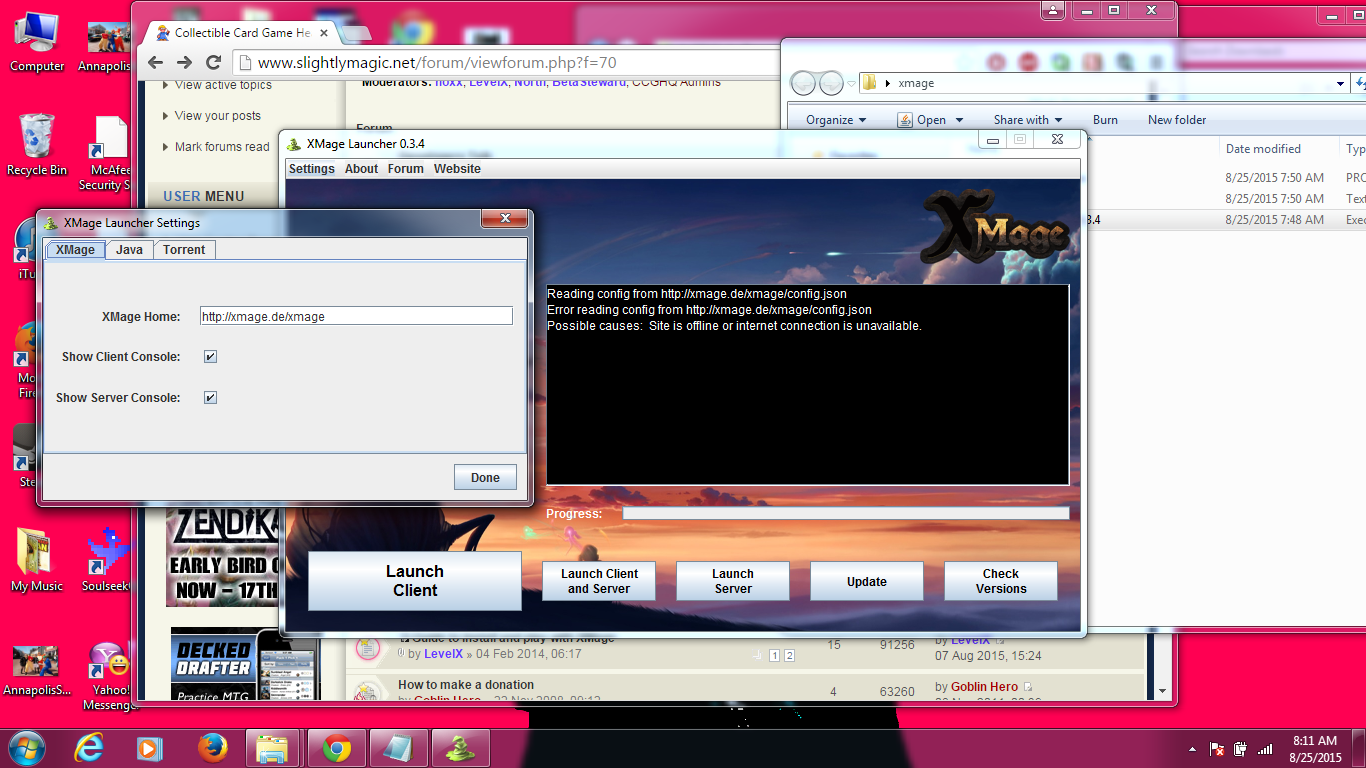Select the Yahoo! Messenger desktop icon

click(108, 675)
